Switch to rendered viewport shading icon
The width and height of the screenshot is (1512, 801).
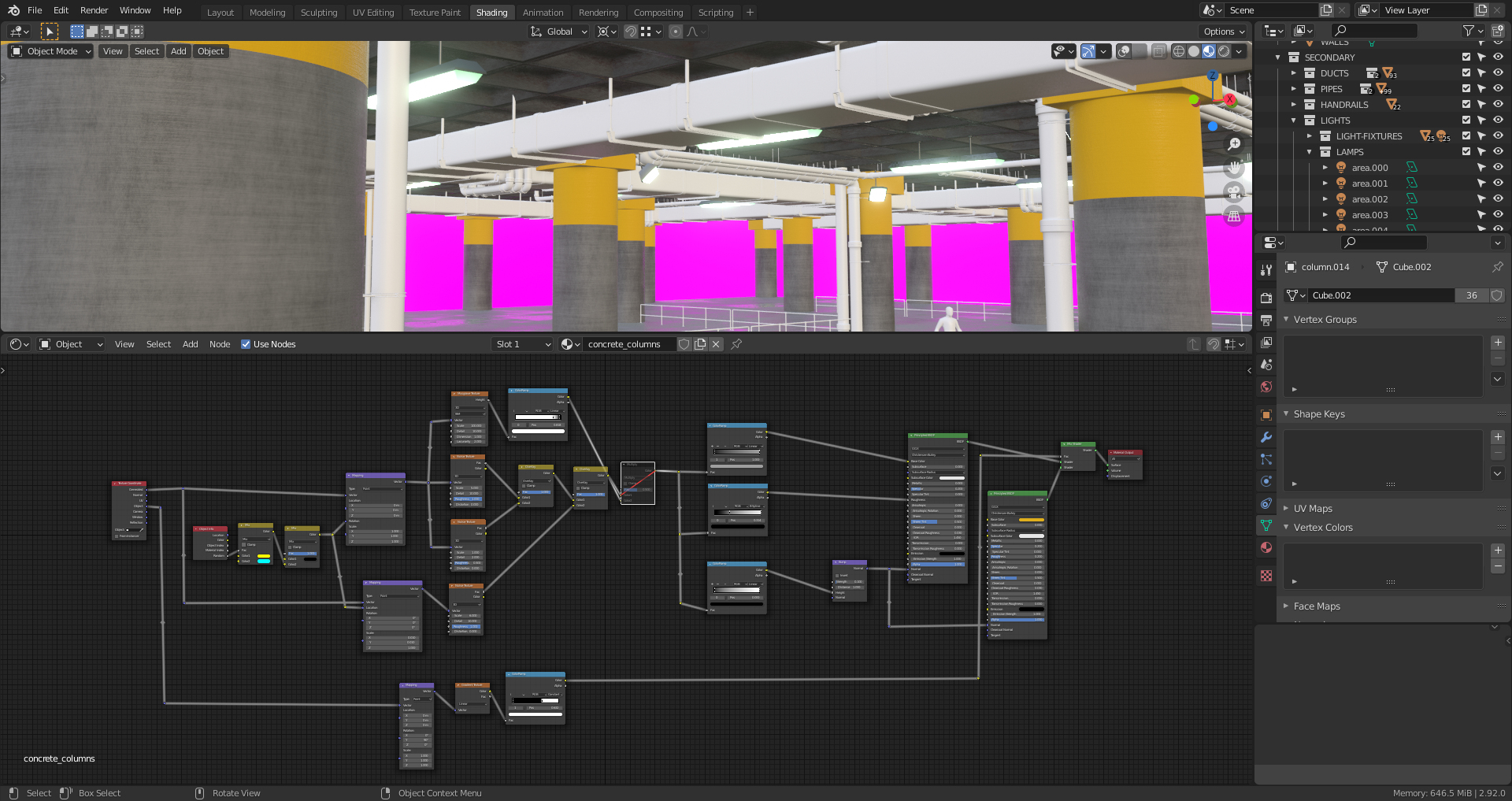click(x=1224, y=51)
